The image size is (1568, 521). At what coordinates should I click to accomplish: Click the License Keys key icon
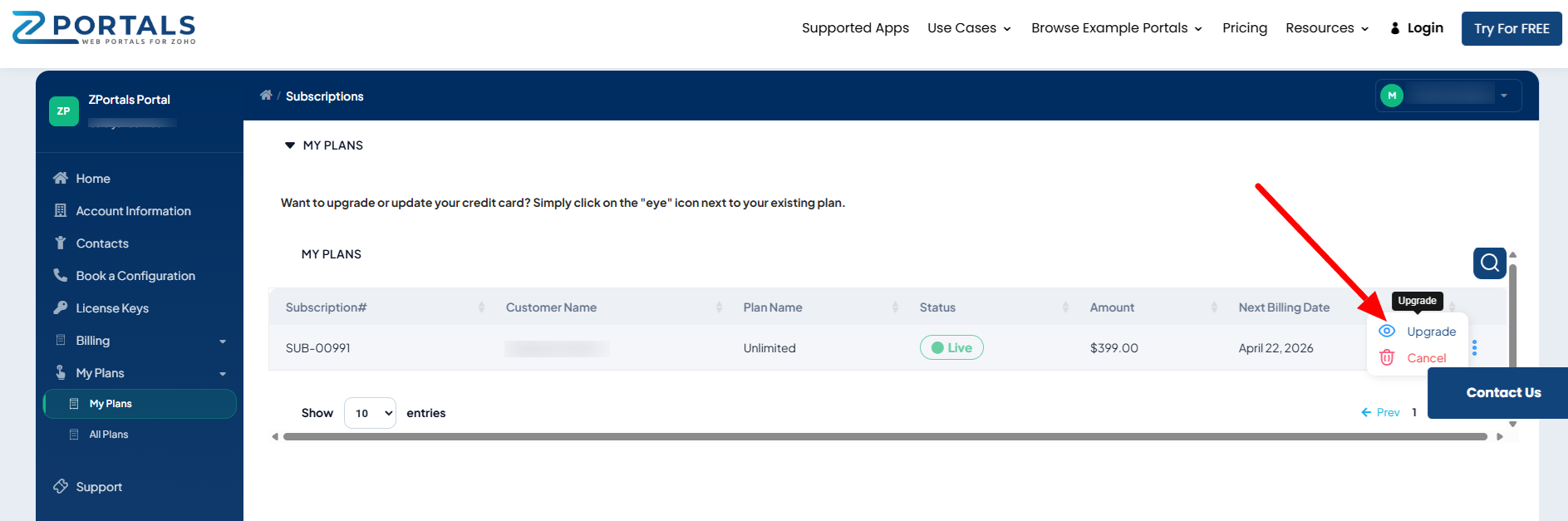61,307
